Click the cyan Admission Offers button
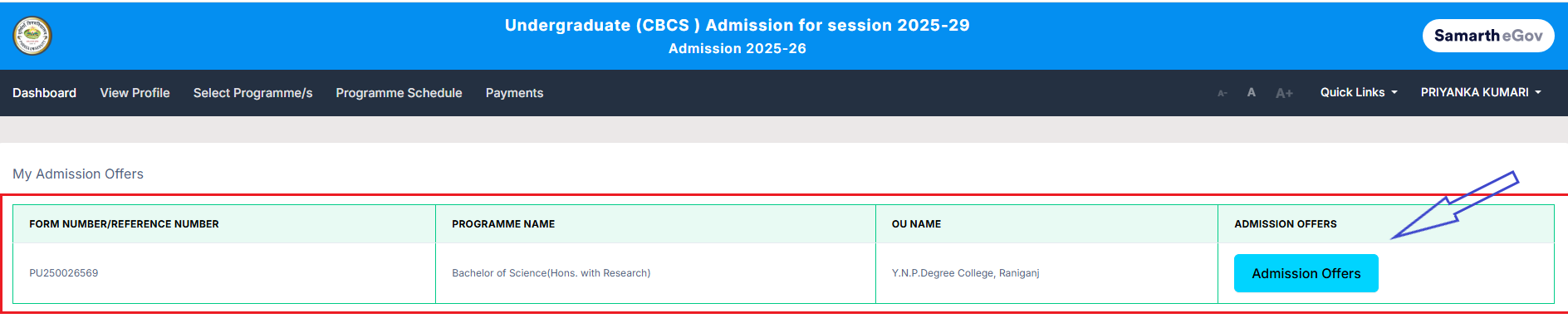The image size is (1568, 323). click(x=1306, y=273)
